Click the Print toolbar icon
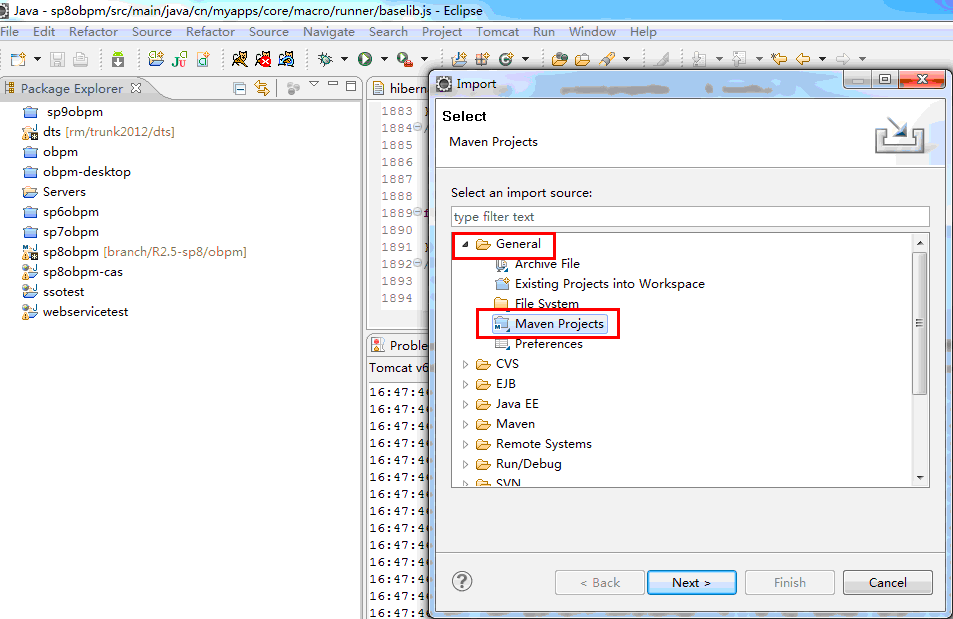Image resolution: width=953 pixels, height=619 pixels. [x=80, y=59]
